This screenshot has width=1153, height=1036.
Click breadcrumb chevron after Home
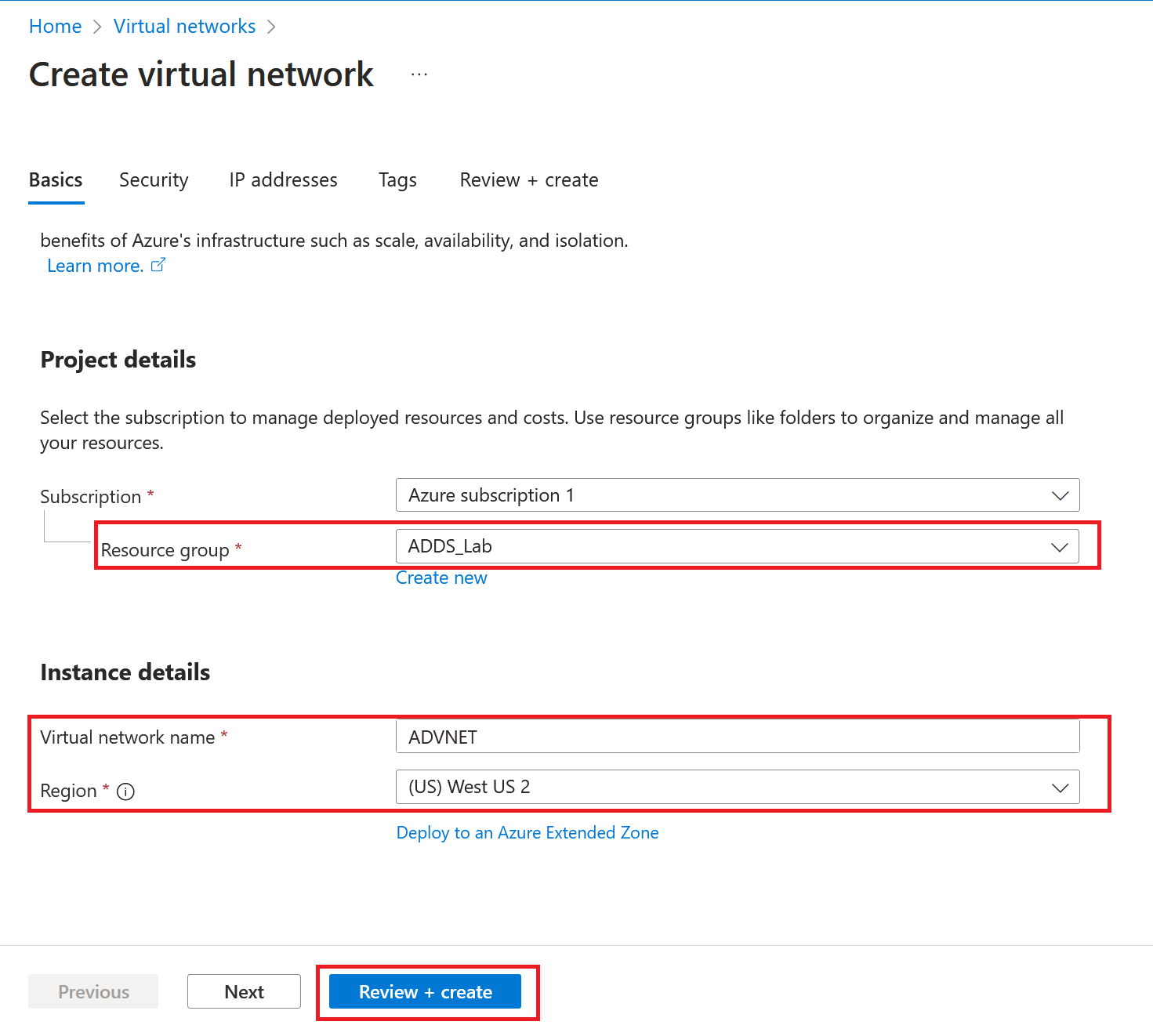point(97,27)
